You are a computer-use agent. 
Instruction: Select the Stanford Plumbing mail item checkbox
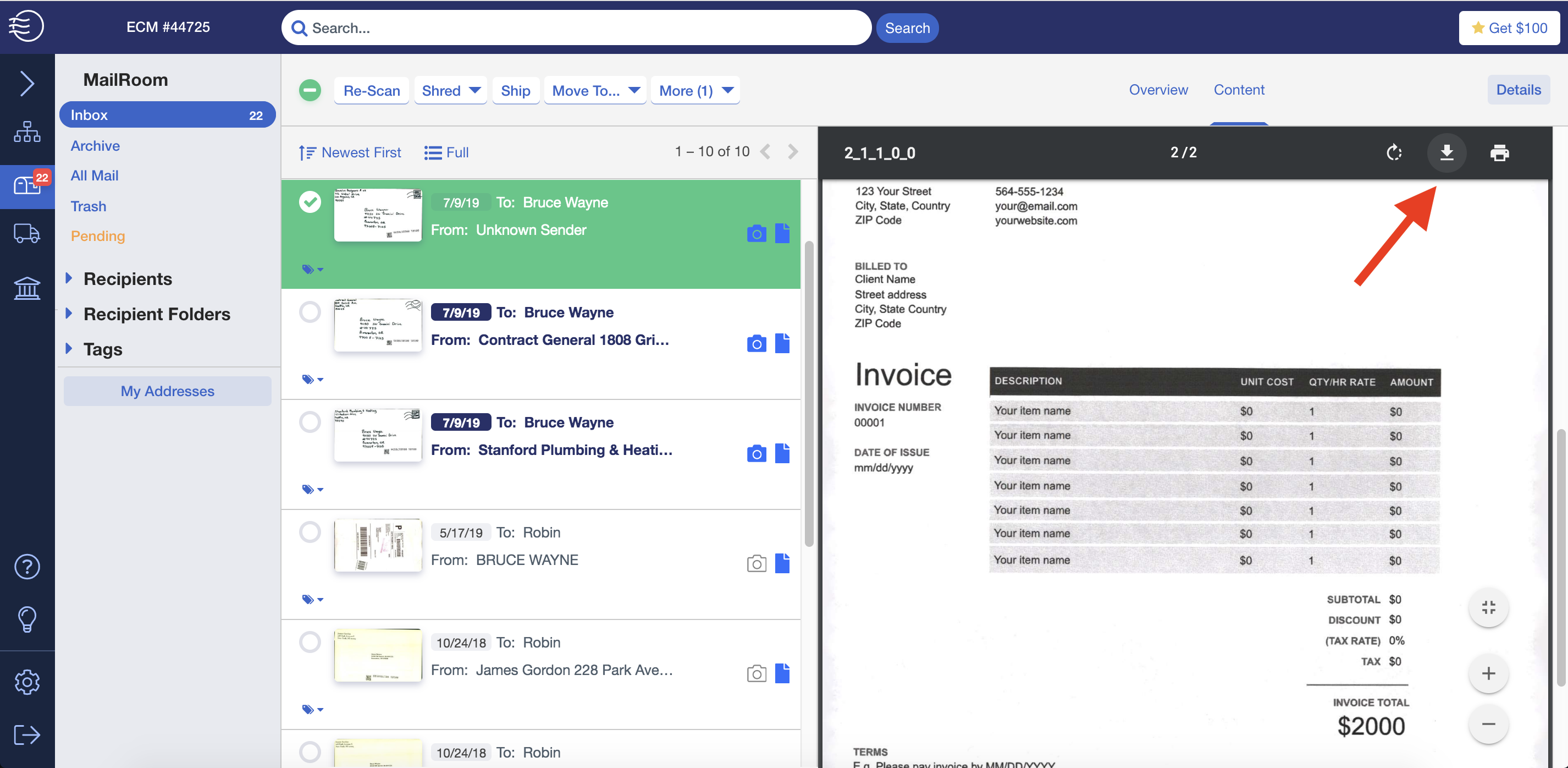310,422
